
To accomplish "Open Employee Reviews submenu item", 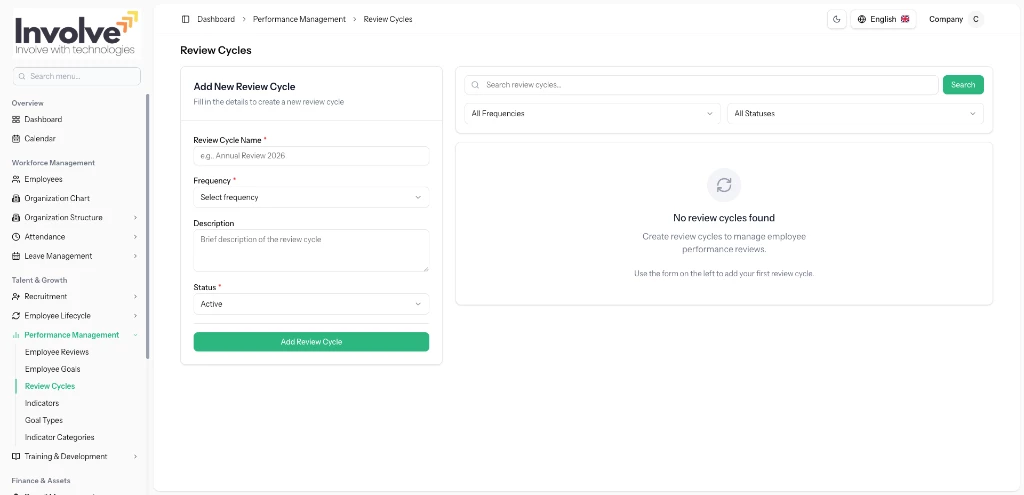I will click(x=57, y=352).
